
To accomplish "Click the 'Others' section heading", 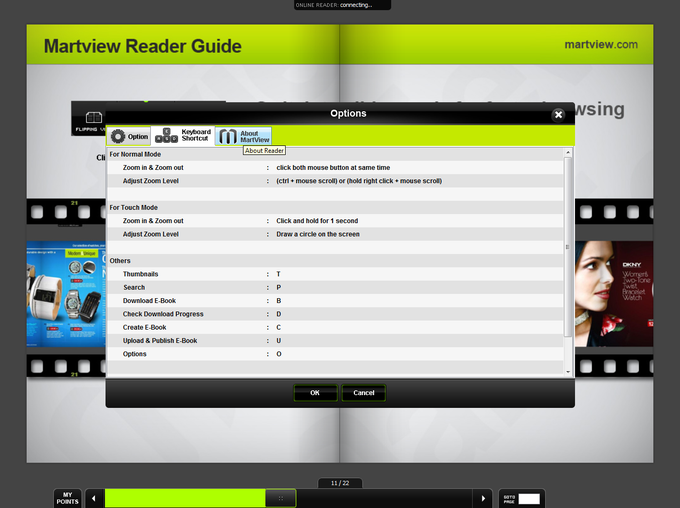I will click(x=120, y=261).
